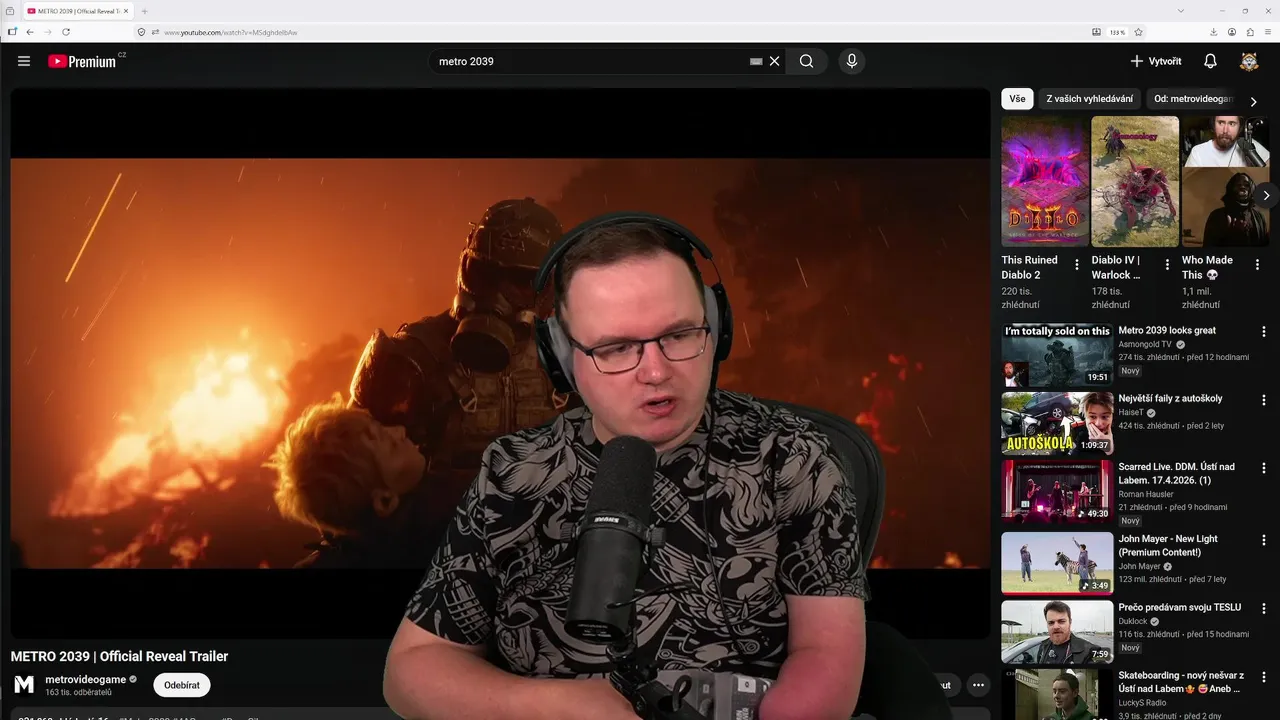Open YouTube notifications bell
Image resolution: width=1280 pixels, height=720 pixels.
click(x=1210, y=61)
